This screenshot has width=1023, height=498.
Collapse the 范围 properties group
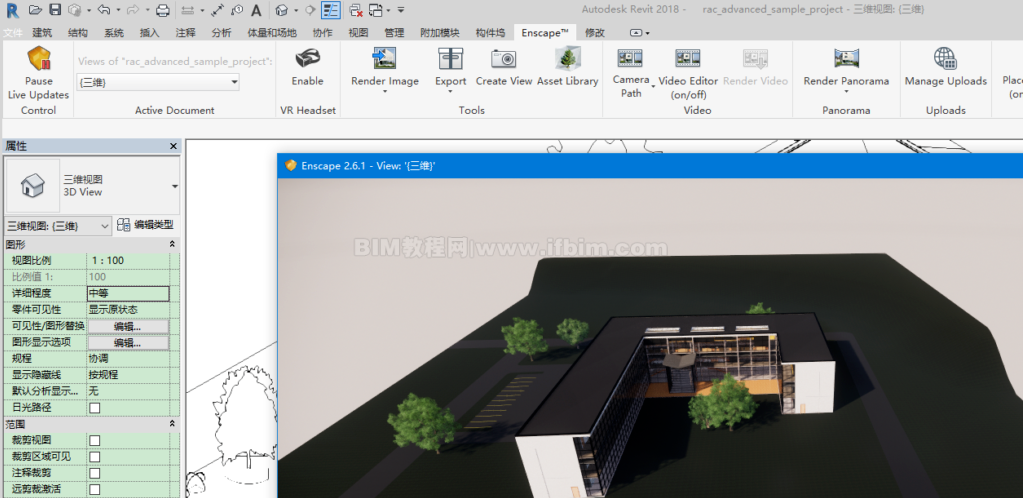(x=172, y=424)
